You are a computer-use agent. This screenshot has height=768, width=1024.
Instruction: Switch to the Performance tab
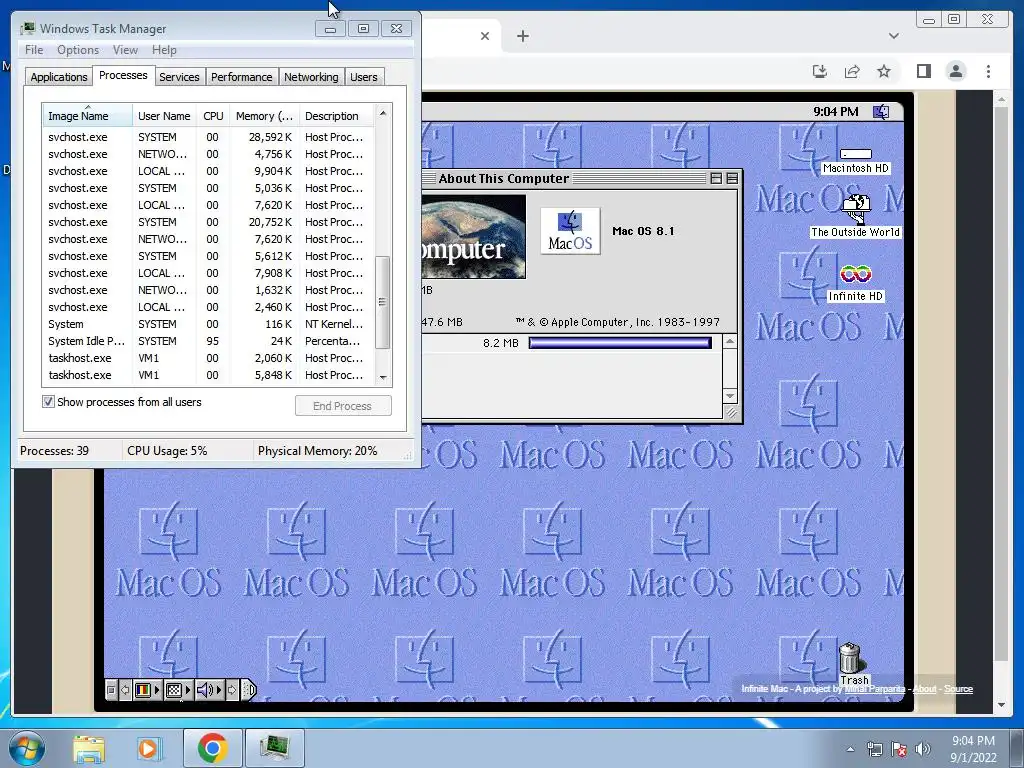[242, 77]
